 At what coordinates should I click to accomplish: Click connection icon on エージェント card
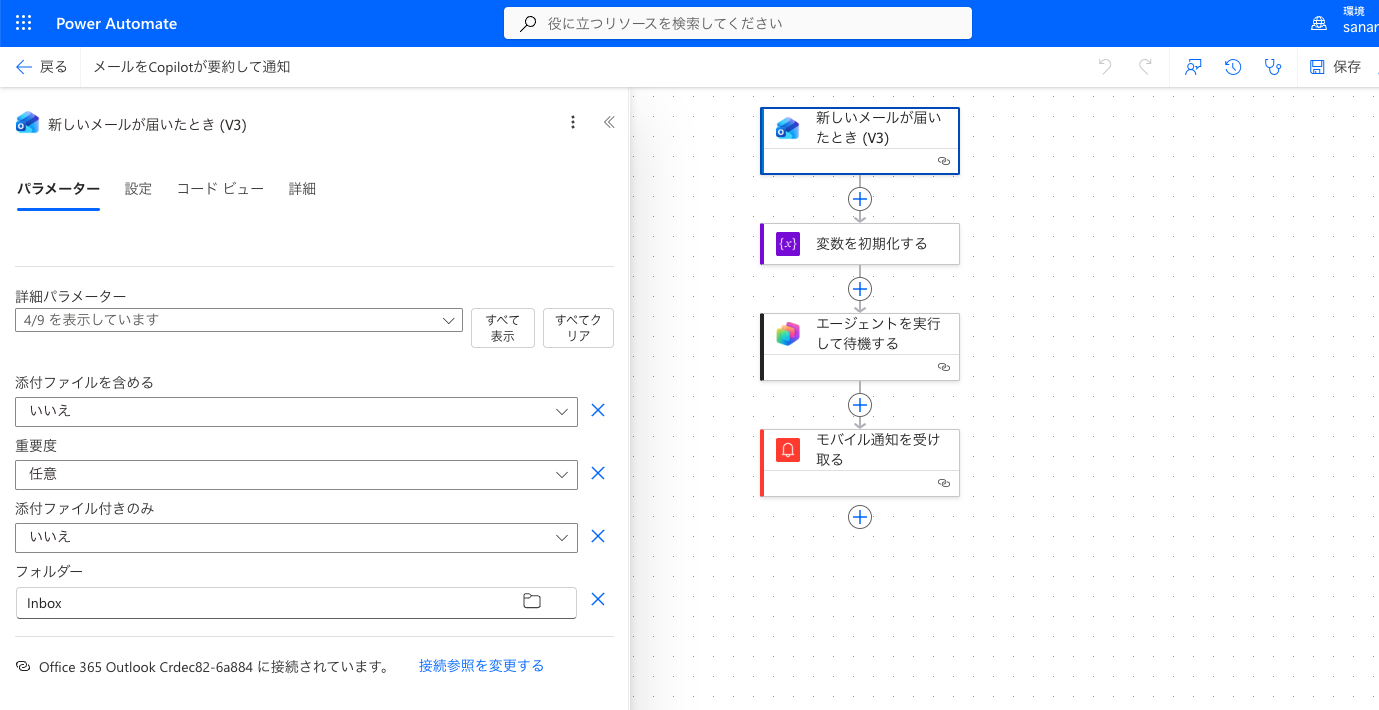[x=943, y=367]
